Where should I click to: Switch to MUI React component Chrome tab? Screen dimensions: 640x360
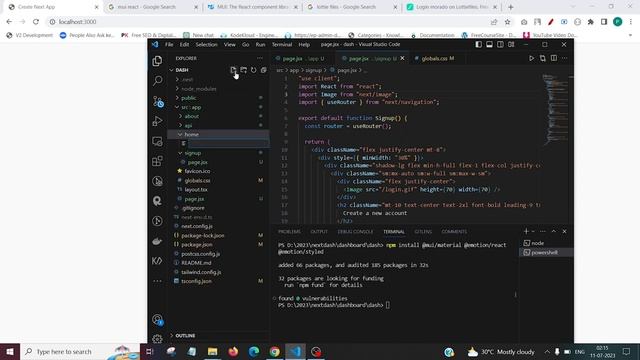coord(252,7)
